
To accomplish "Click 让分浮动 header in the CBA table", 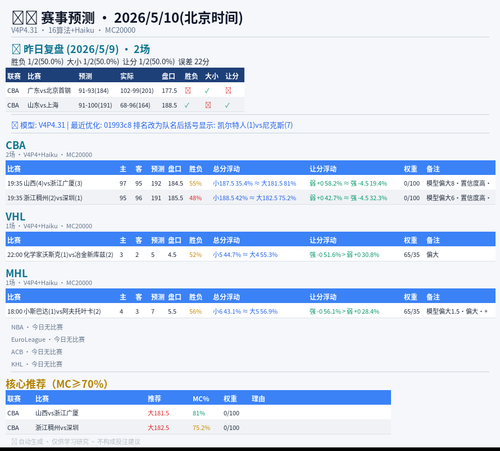I will (x=323, y=169).
